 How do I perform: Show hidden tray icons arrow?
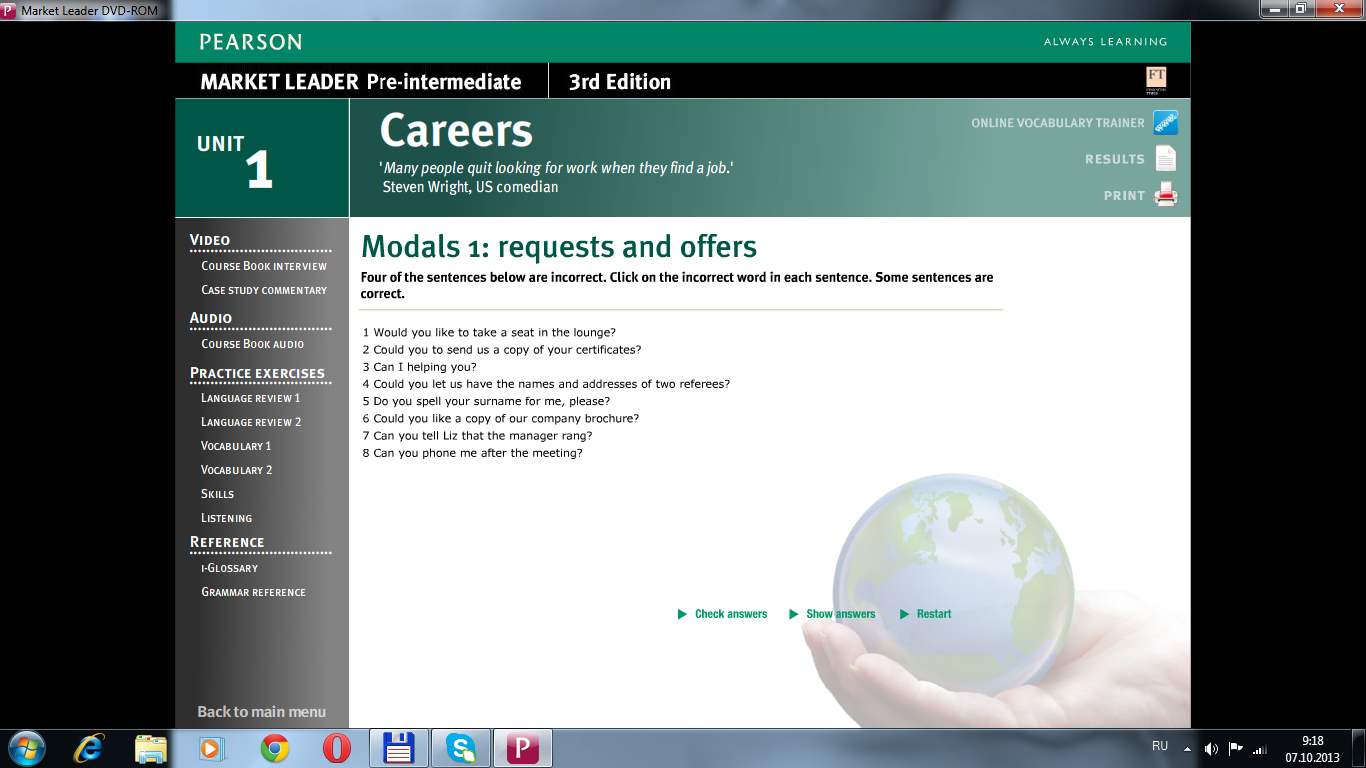1187,748
